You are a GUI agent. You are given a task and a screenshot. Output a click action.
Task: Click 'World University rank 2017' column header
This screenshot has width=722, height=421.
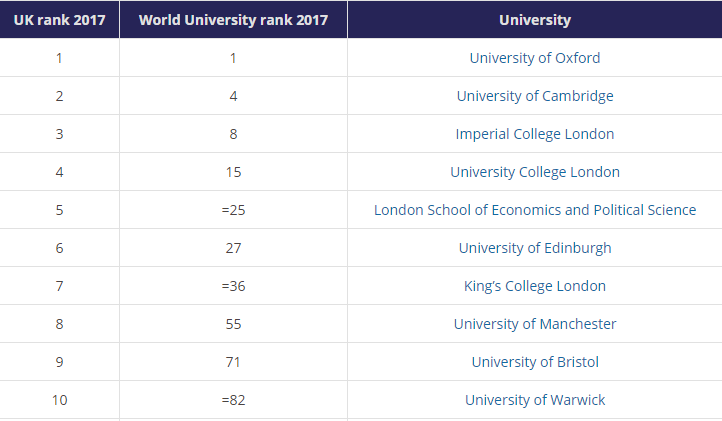[233, 20]
